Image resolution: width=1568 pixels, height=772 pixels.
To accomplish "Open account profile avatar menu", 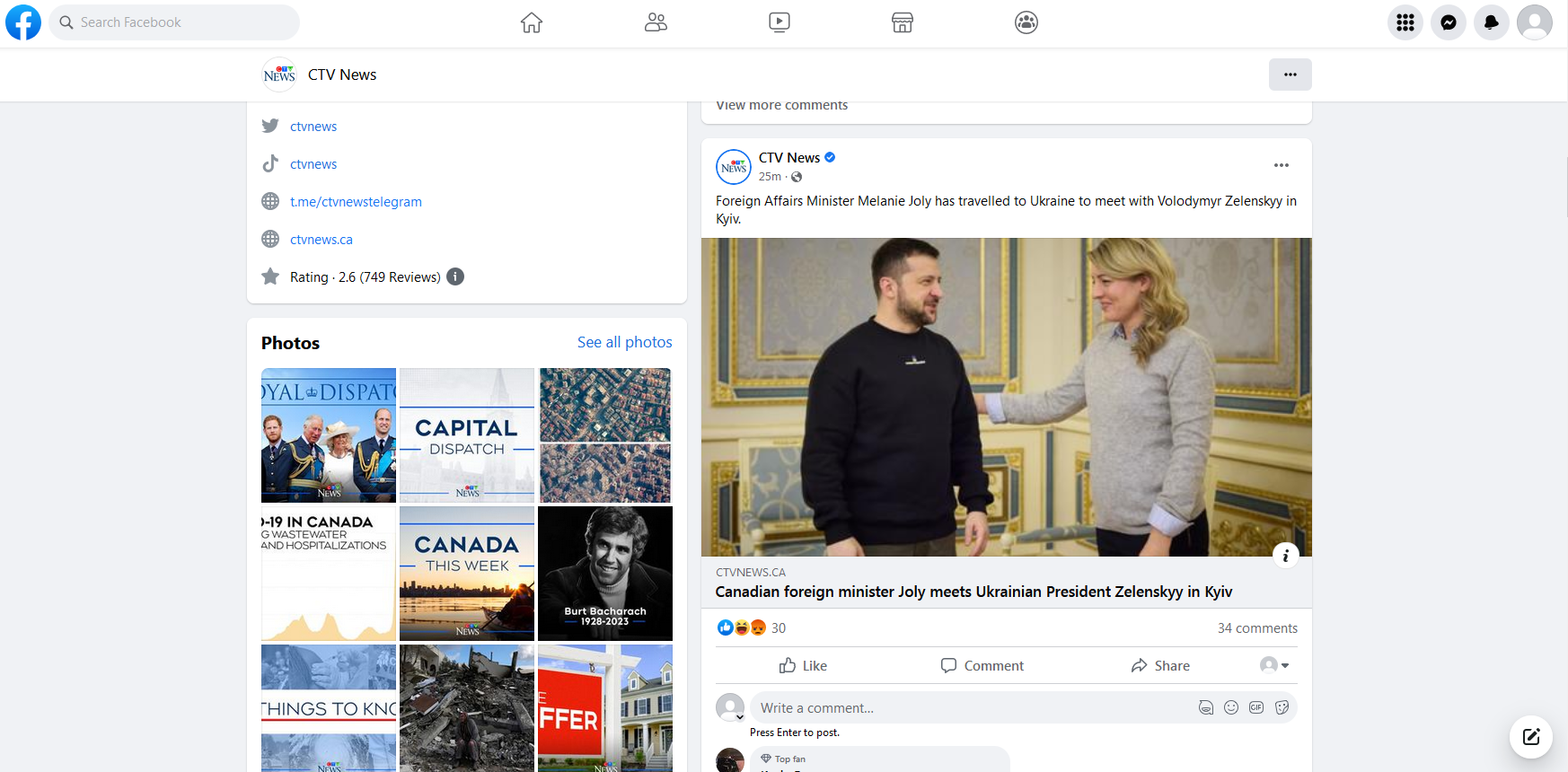I will (x=1535, y=22).
